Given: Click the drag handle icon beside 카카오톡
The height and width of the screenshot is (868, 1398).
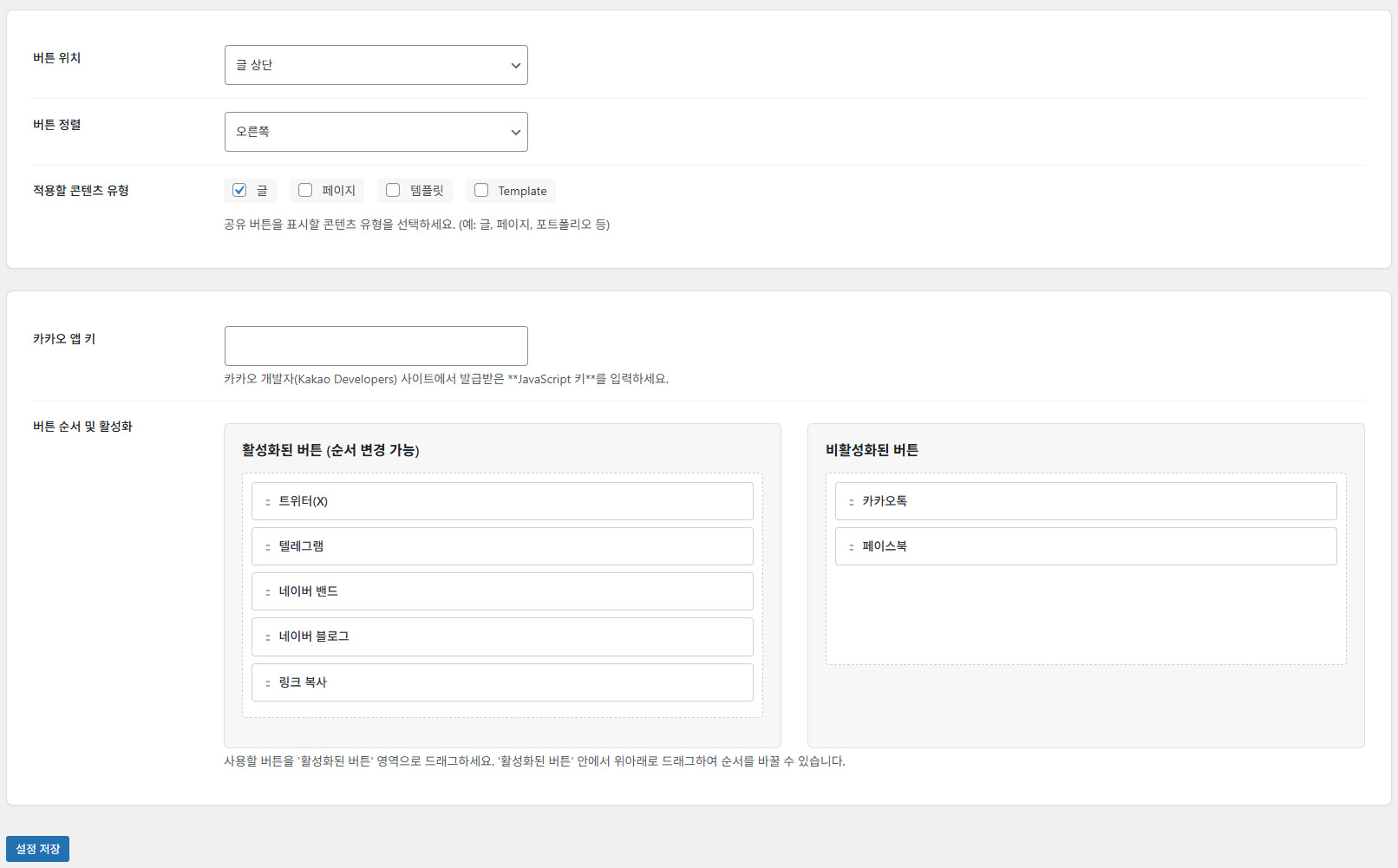Looking at the screenshot, I should coord(852,502).
